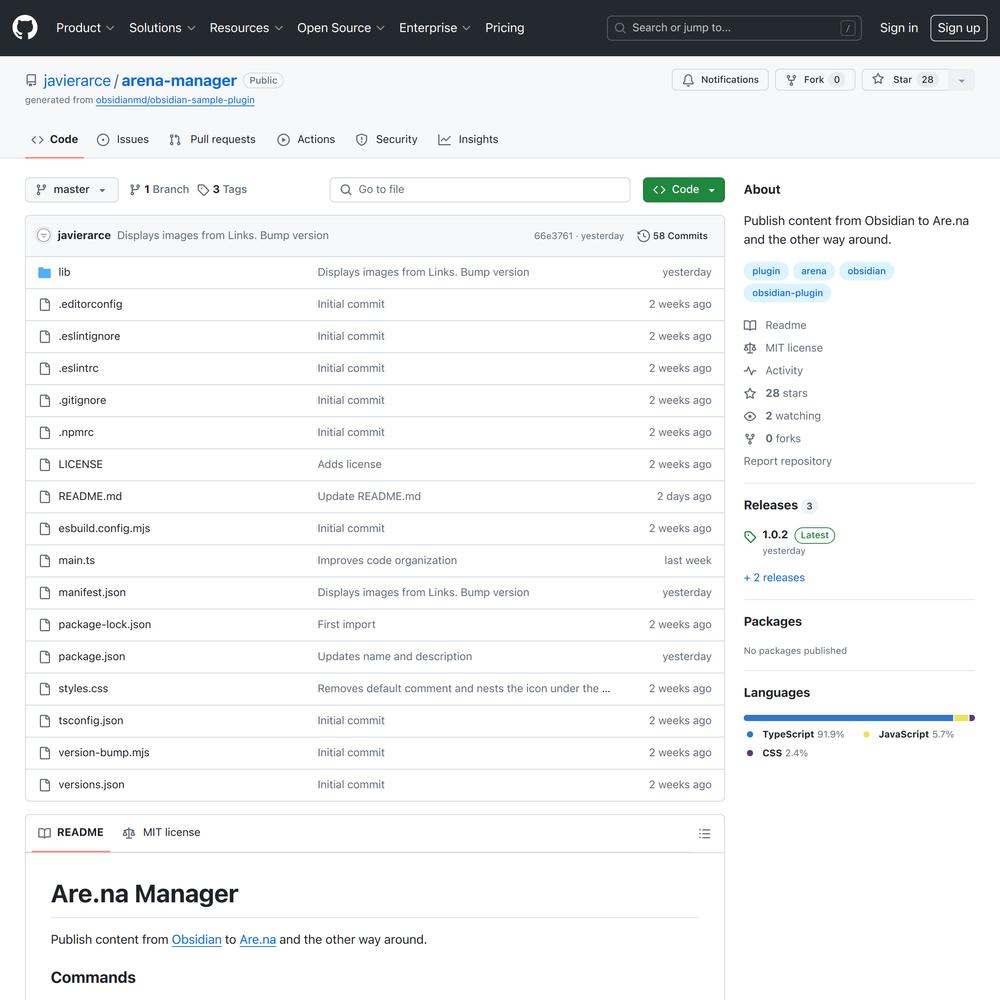Click the javierarce commit avatar icon
This screenshot has height=1000, width=1000.
pyautogui.click(x=43, y=235)
